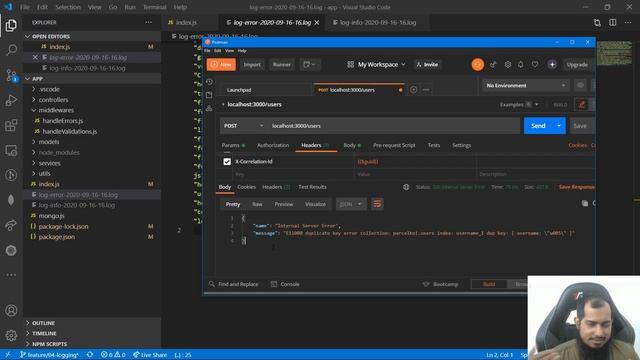640x360 pixels.
Task: Click Live Share in status bar
Action: click(x=150, y=355)
